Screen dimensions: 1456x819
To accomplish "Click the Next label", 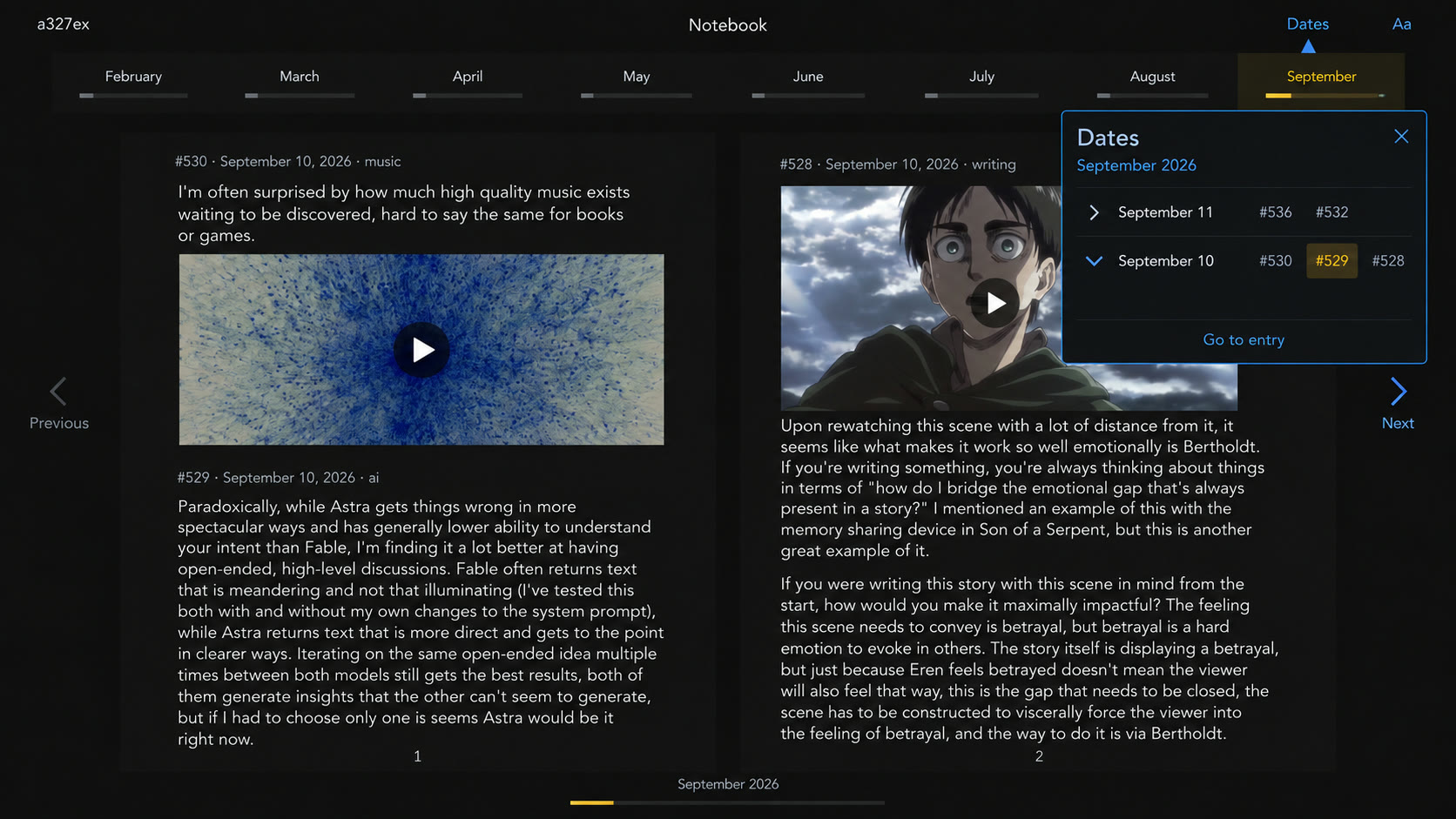I will tap(1398, 423).
